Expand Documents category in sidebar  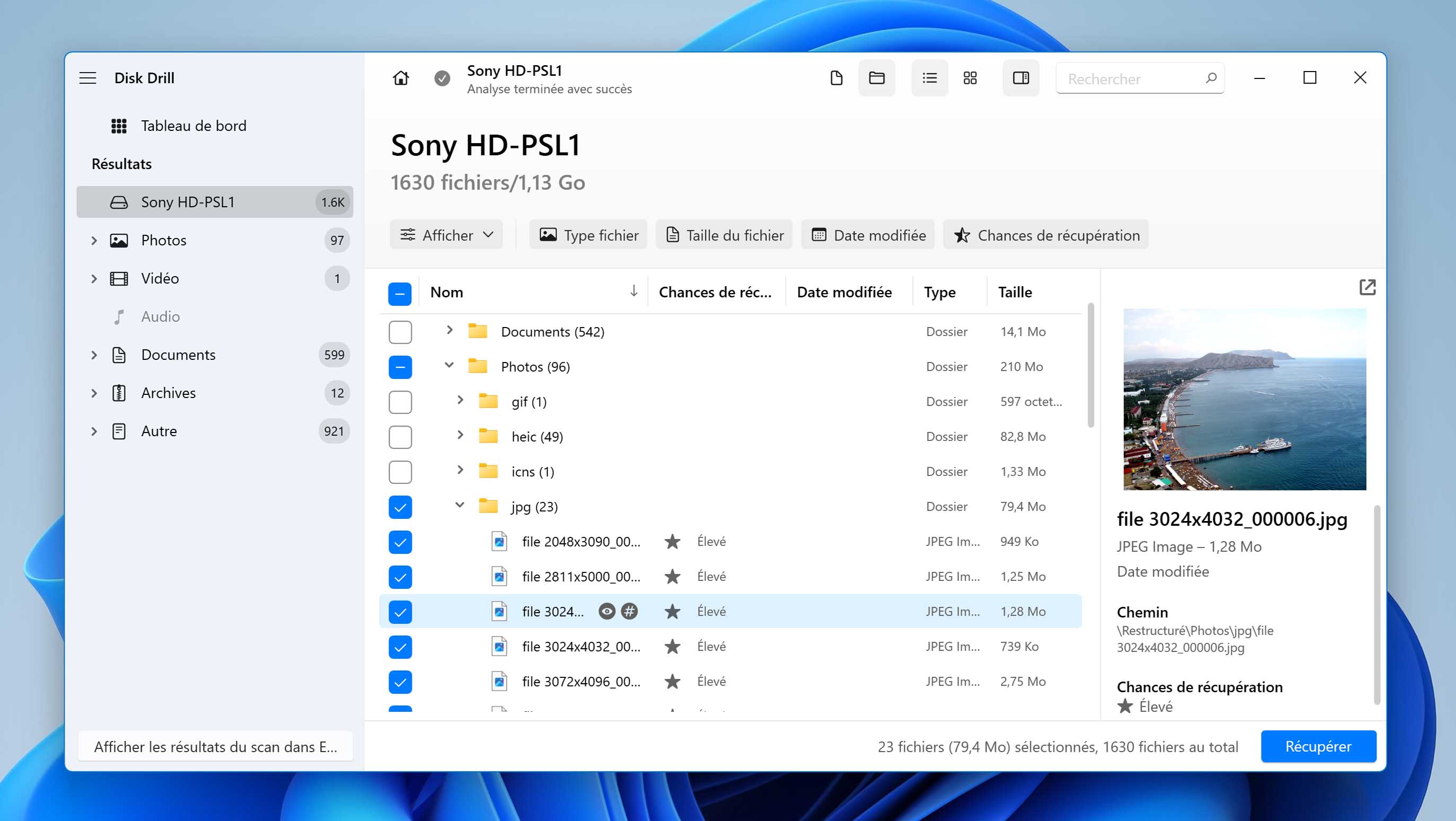(x=94, y=355)
